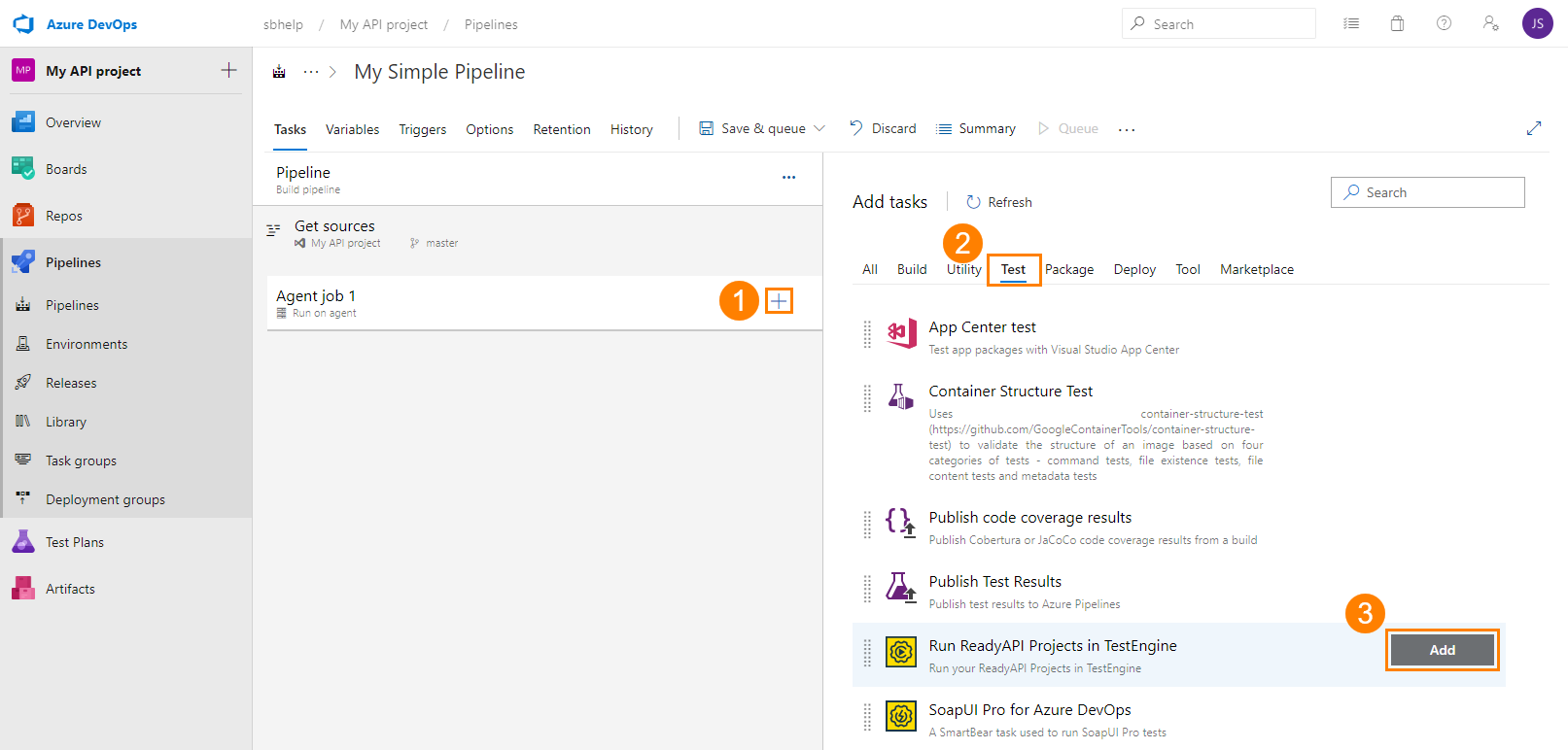This screenshot has width=1568, height=750.
Task: Open the work items list icon
Action: point(1350,23)
